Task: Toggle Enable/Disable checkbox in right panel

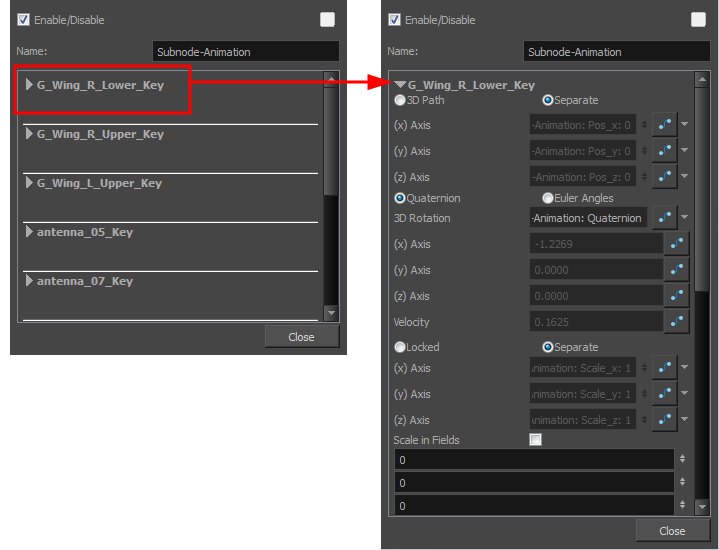Action: [394, 20]
